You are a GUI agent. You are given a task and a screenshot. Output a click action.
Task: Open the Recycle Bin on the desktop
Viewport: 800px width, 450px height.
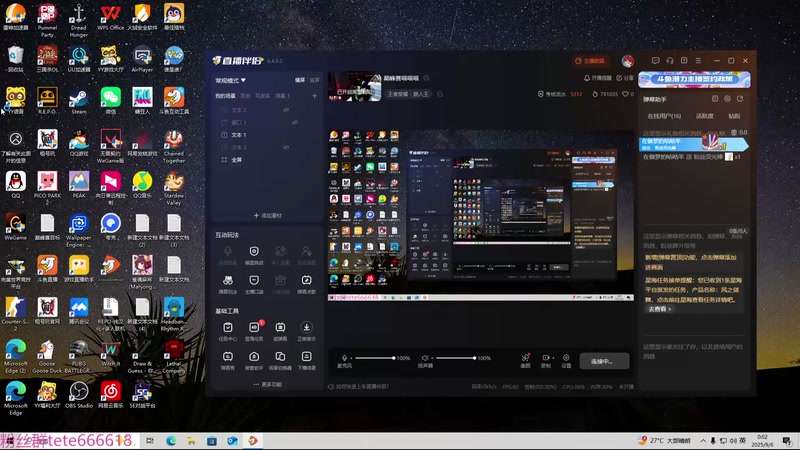click(16, 58)
